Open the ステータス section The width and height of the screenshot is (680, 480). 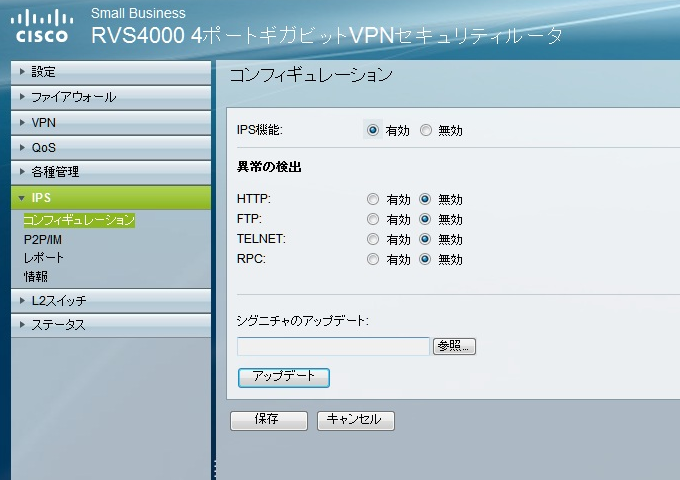click(x=111, y=325)
